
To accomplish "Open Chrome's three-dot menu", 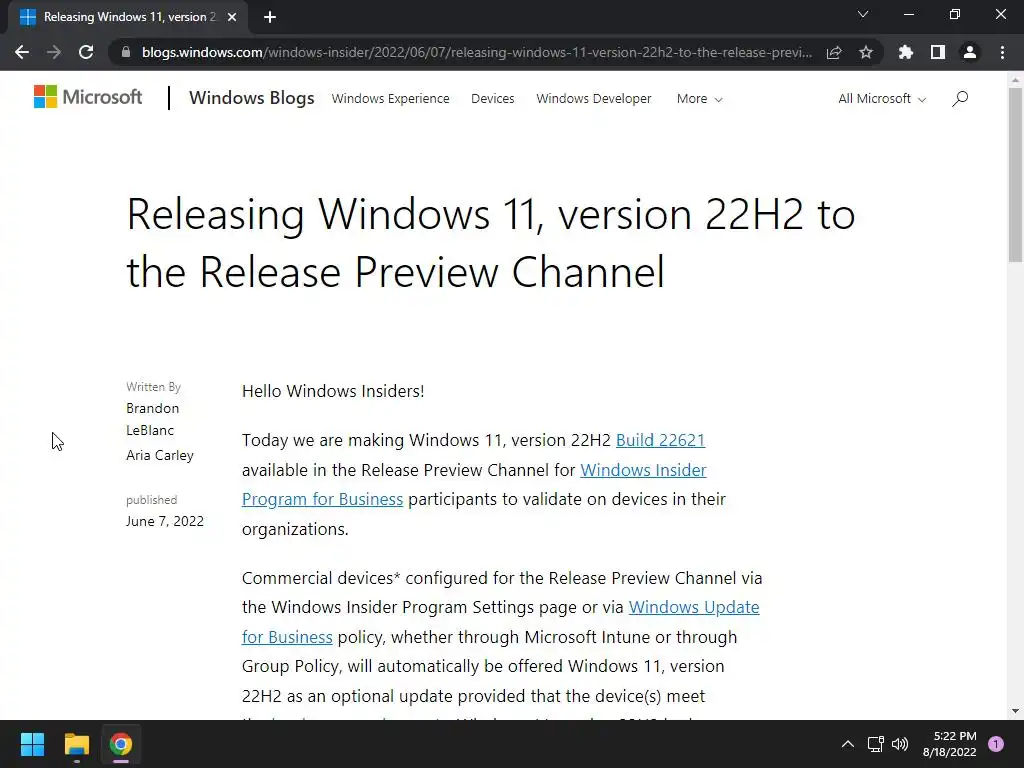I will (1002, 52).
